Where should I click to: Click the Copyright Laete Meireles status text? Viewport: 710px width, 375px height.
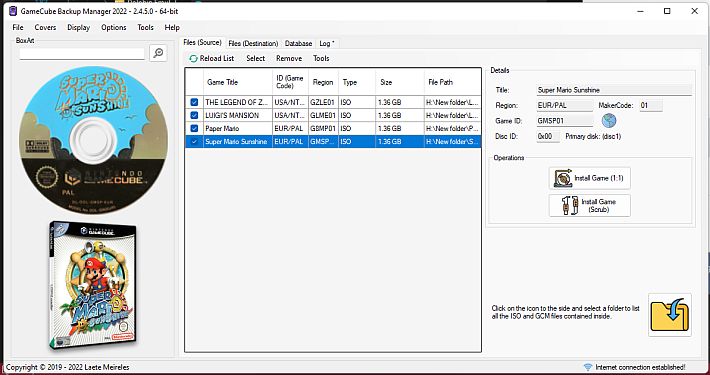click(68, 367)
